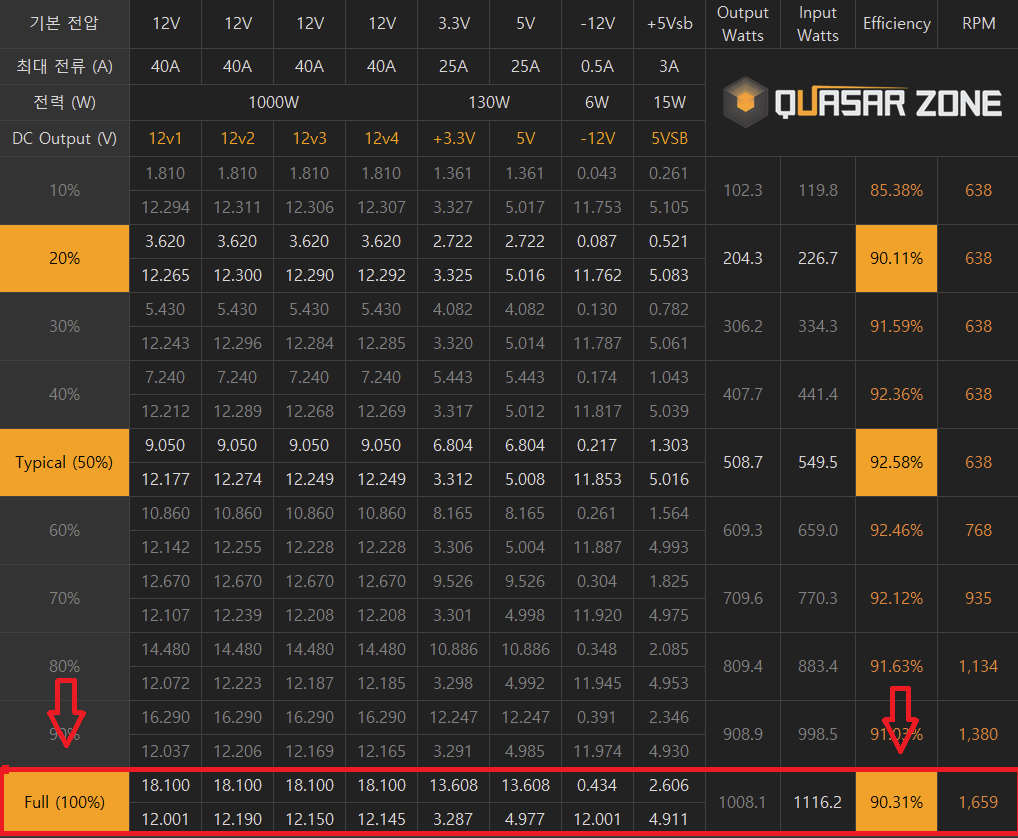Click the '1000W' power cell
Viewport: 1018px width, 838px height.
[x=273, y=103]
